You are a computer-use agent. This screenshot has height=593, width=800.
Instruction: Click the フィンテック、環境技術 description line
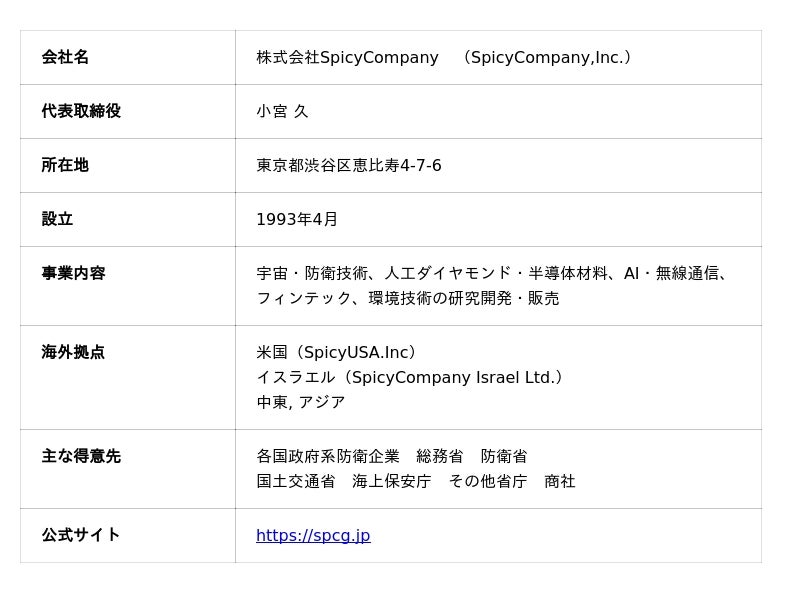click(407, 299)
